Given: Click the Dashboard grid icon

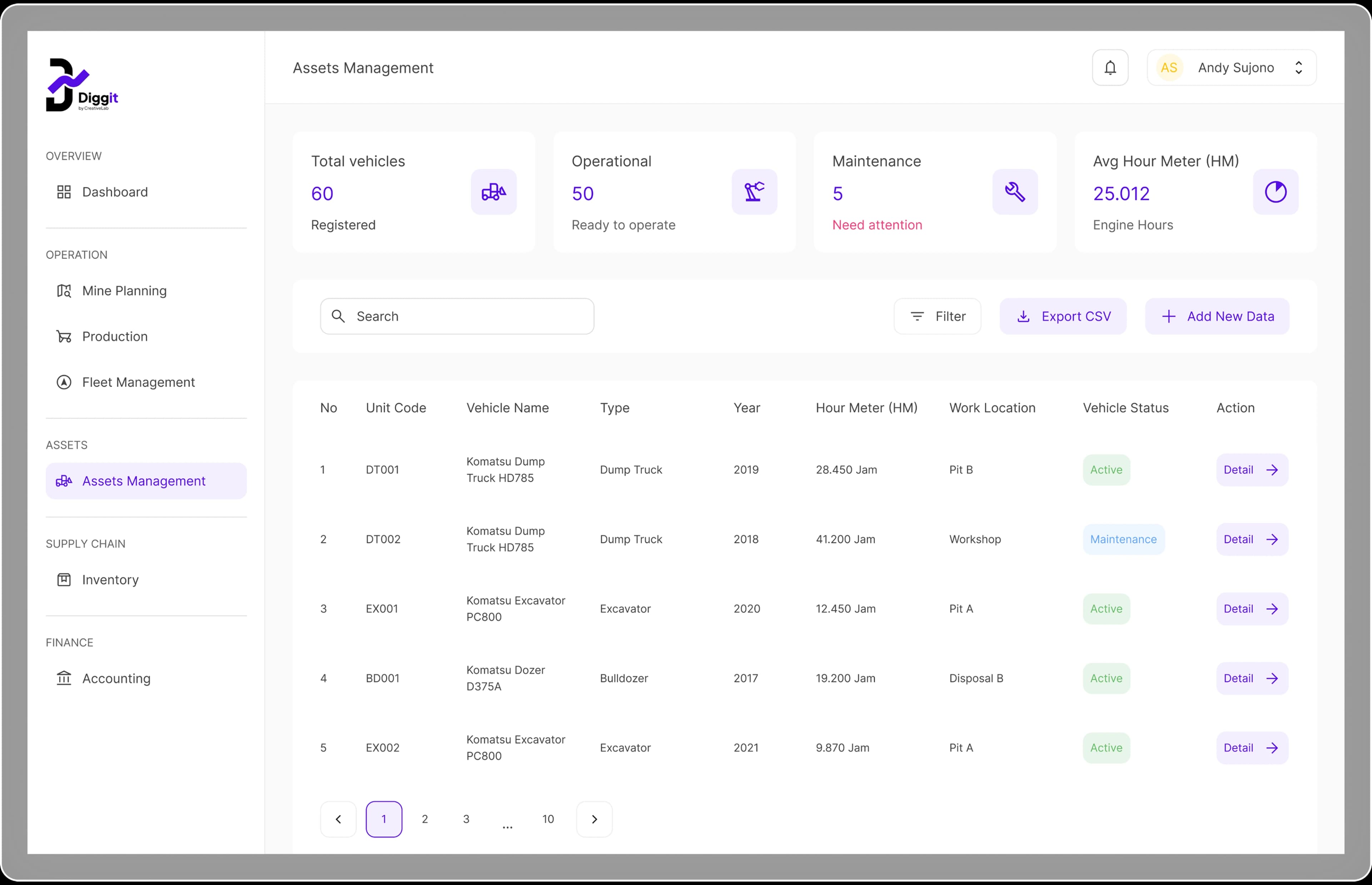Looking at the screenshot, I should click(64, 192).
